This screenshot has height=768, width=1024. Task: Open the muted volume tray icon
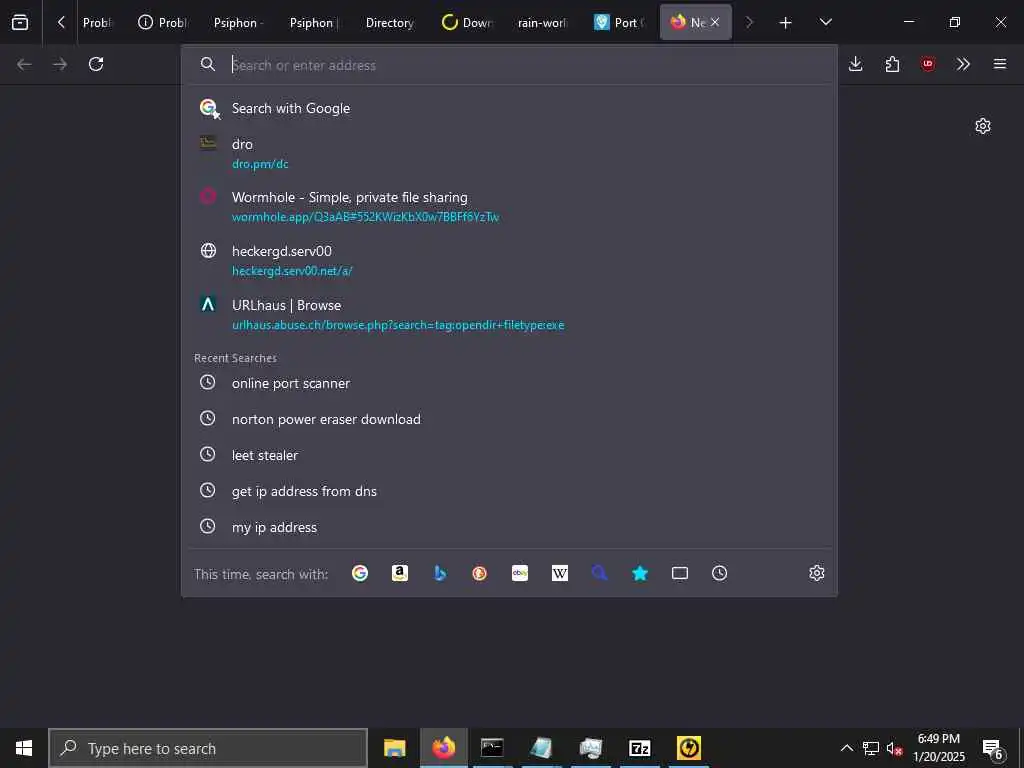coord(894,748)
